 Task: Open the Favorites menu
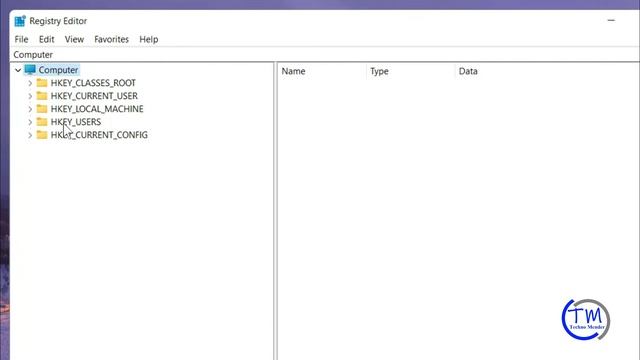click(x=111, y=40)
